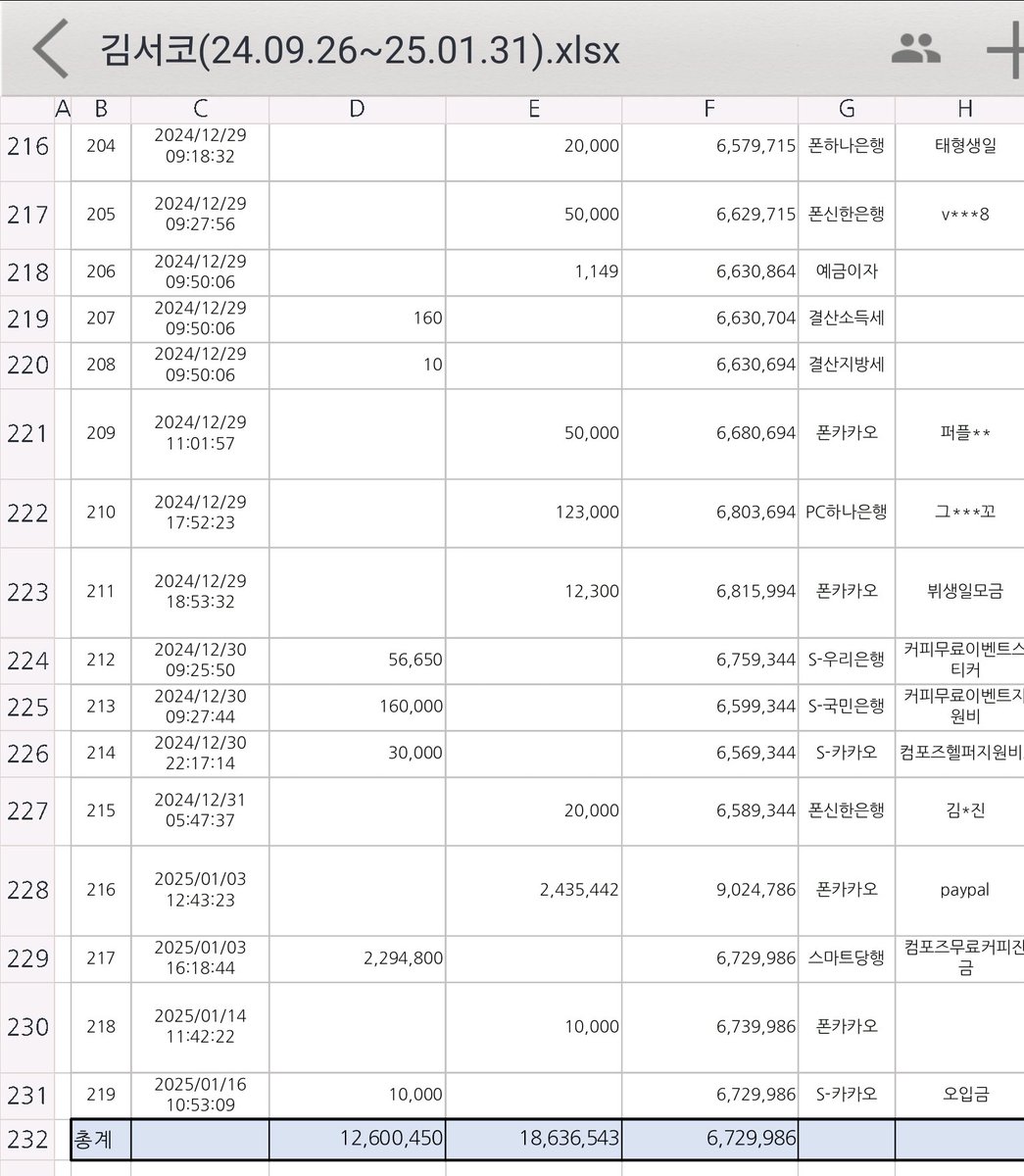The height and width of the screenshot is (1176, 1024).
Task: Select withdrawal amount 56,650
Action: [x=357, y=661]
